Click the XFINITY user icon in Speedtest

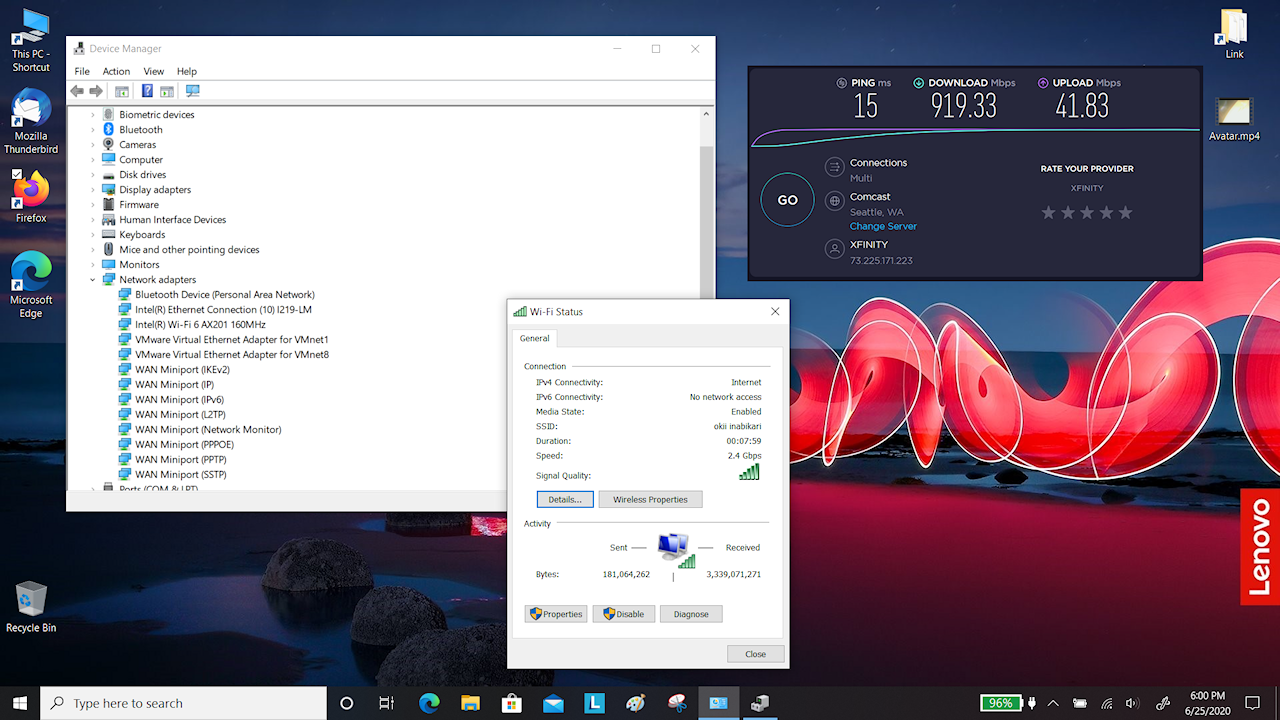click(834, 249)
